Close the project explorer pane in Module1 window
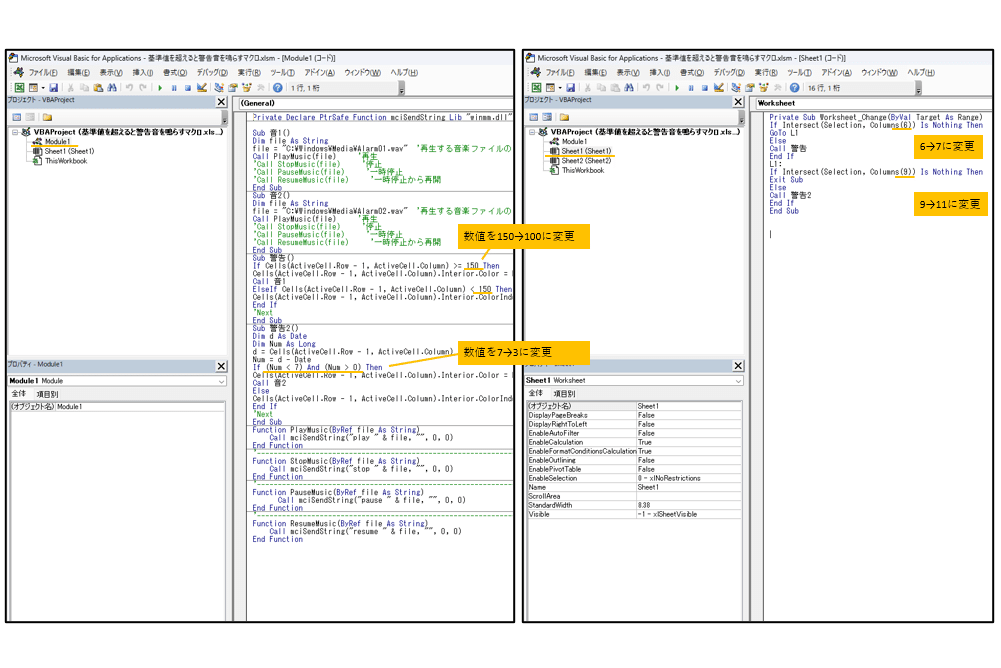 point(221,102)
